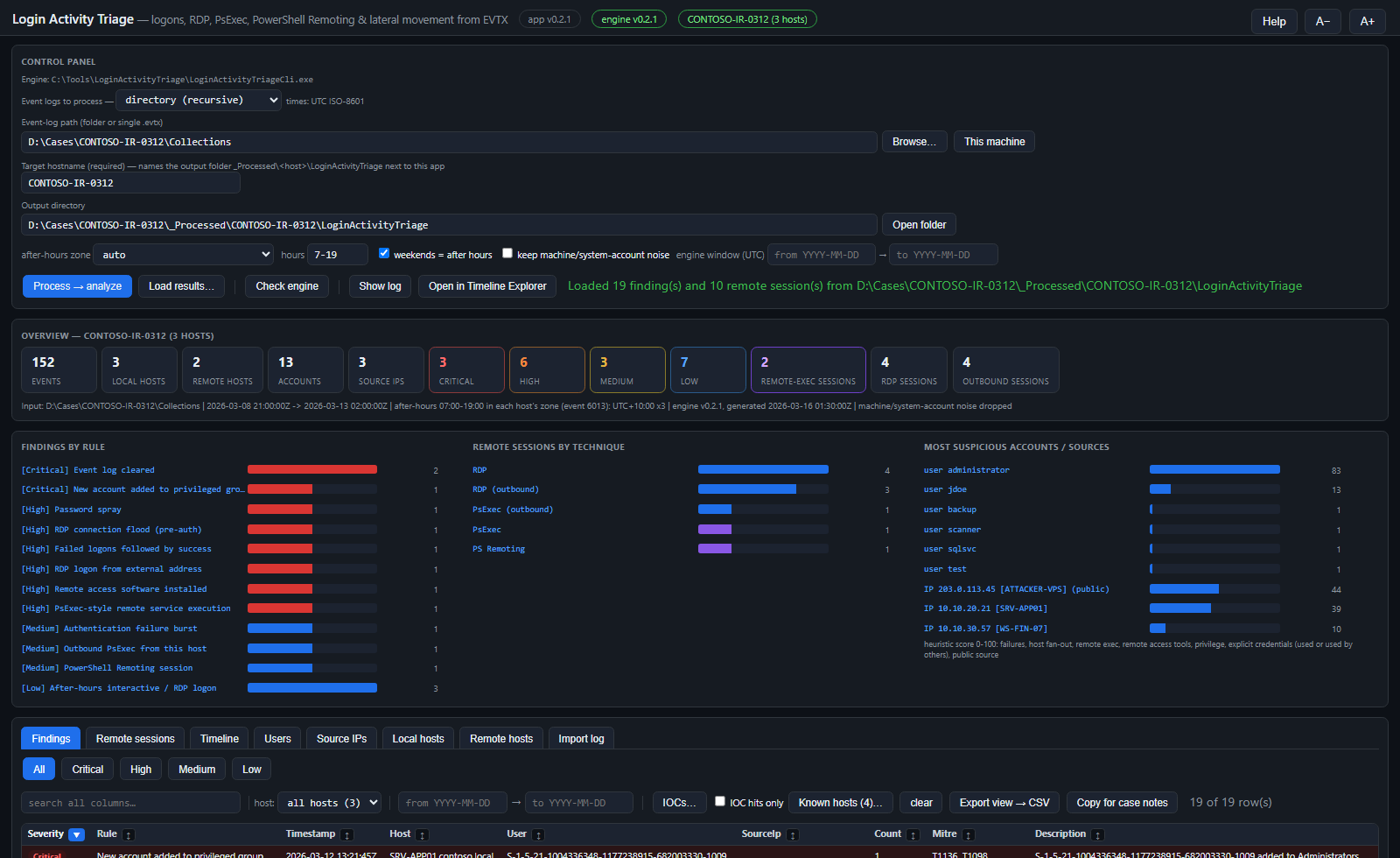The width and height of the screenshot is (1400, 858).
Task: Click Open in Timeline Explorer
Action: click(487, 286)
